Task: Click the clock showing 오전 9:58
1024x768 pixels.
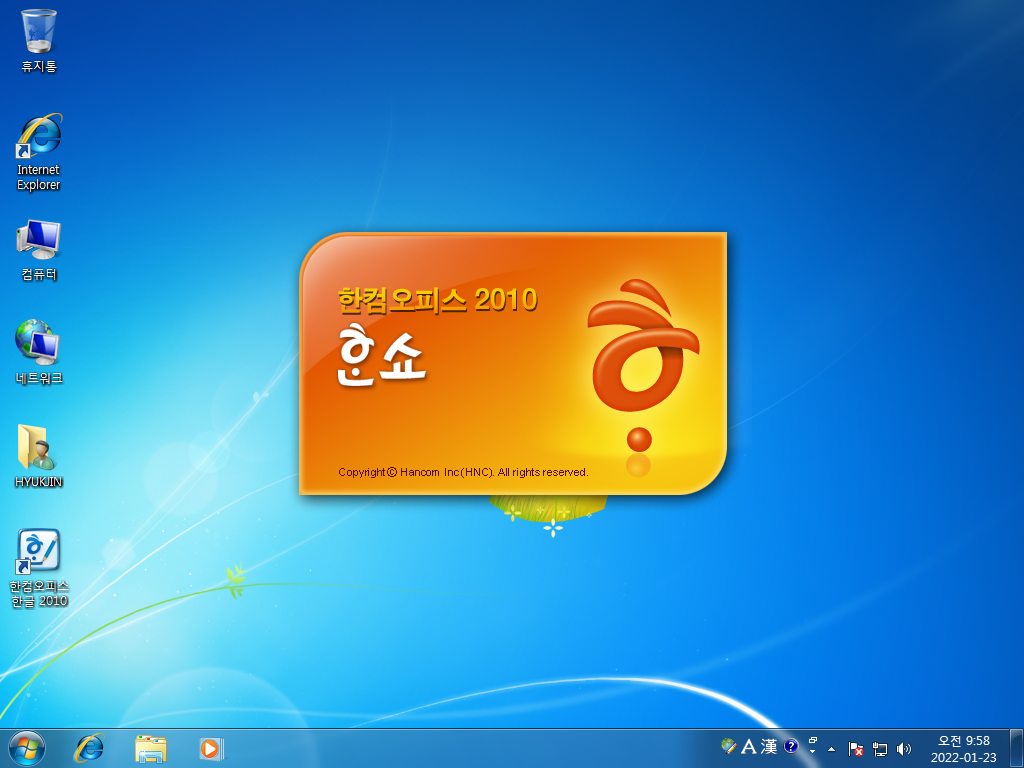Action: pos(964,749)
